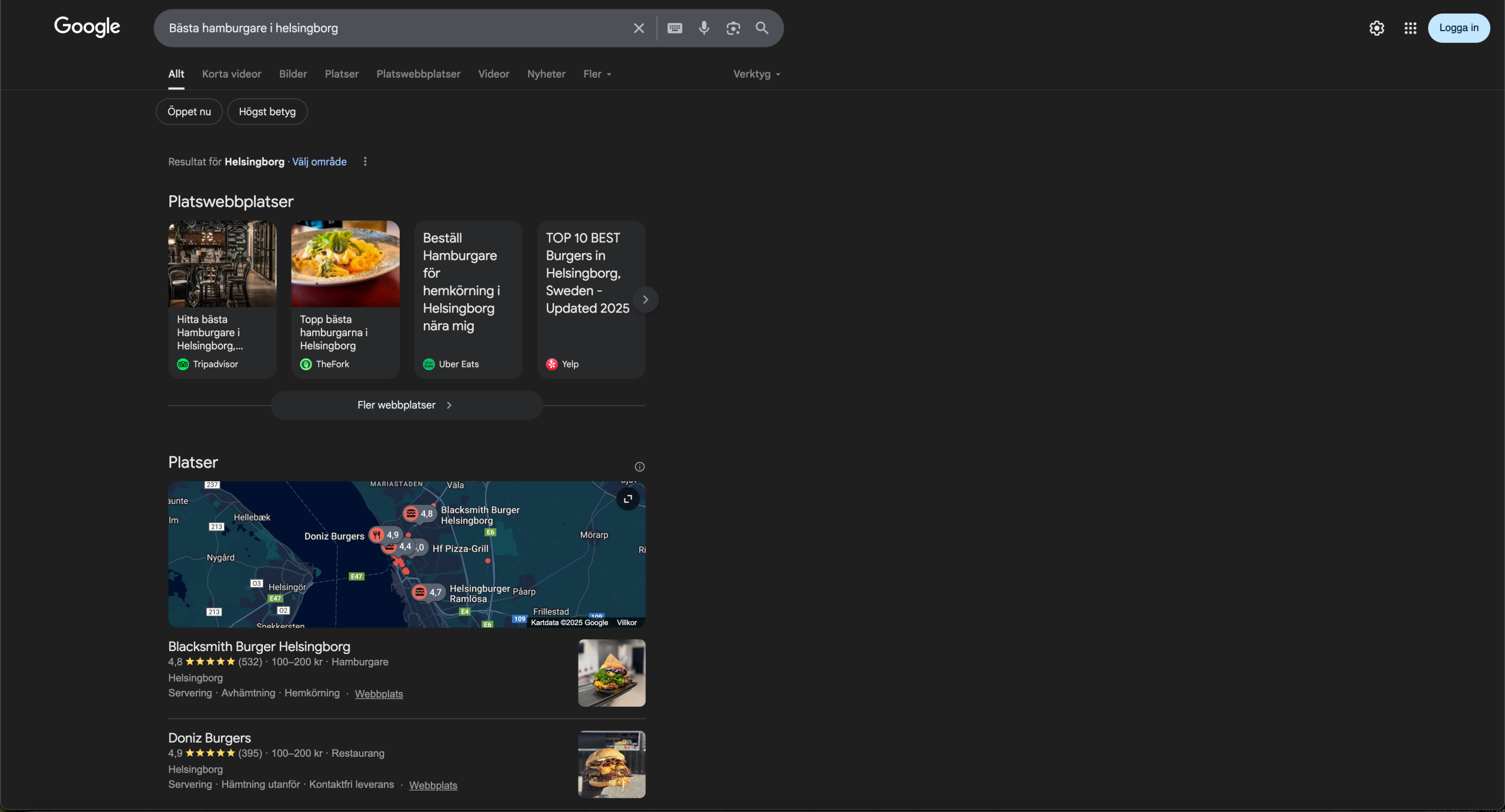This screenshot has height=812, width=1505.
Task: Switch to the Bilder tab
Action: [x=293, y=74]
